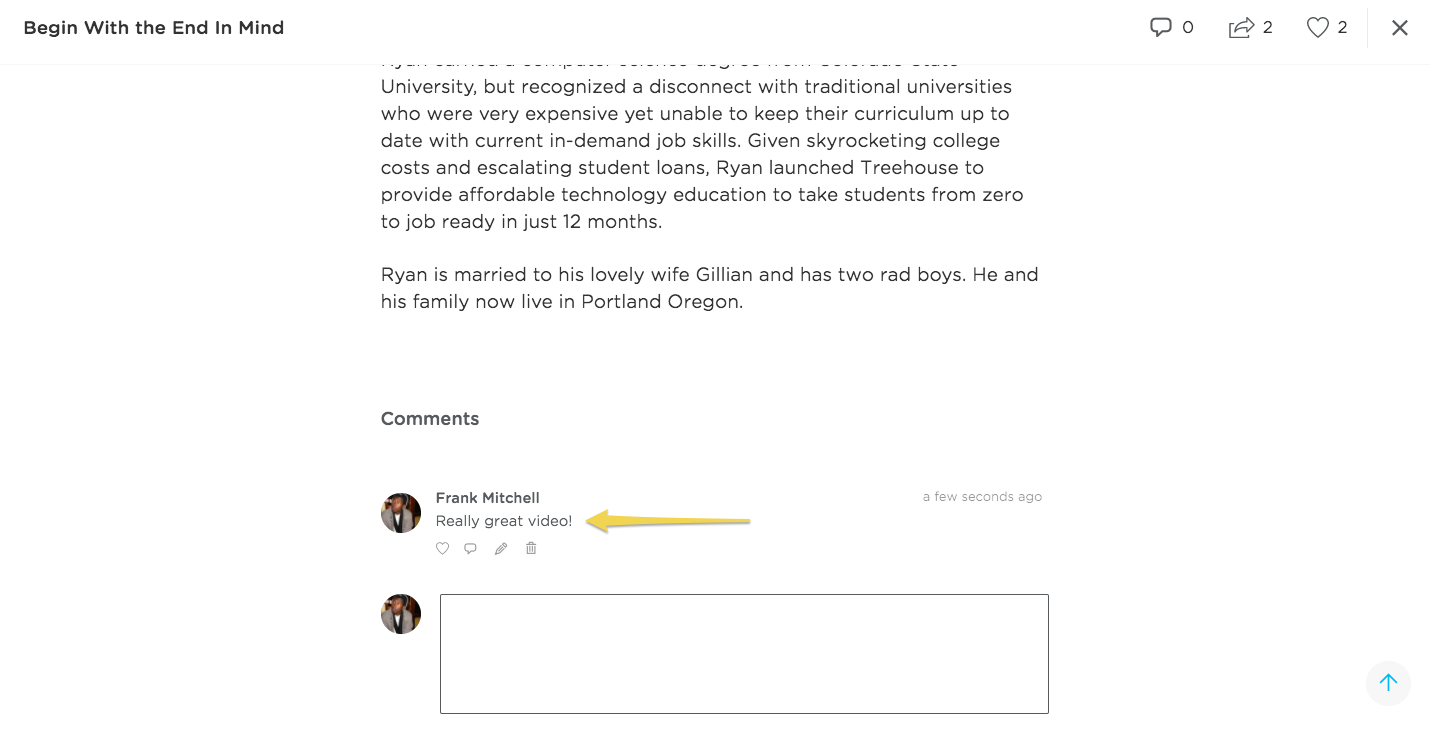Delete the comment with the trash icon

click(531, 548)
